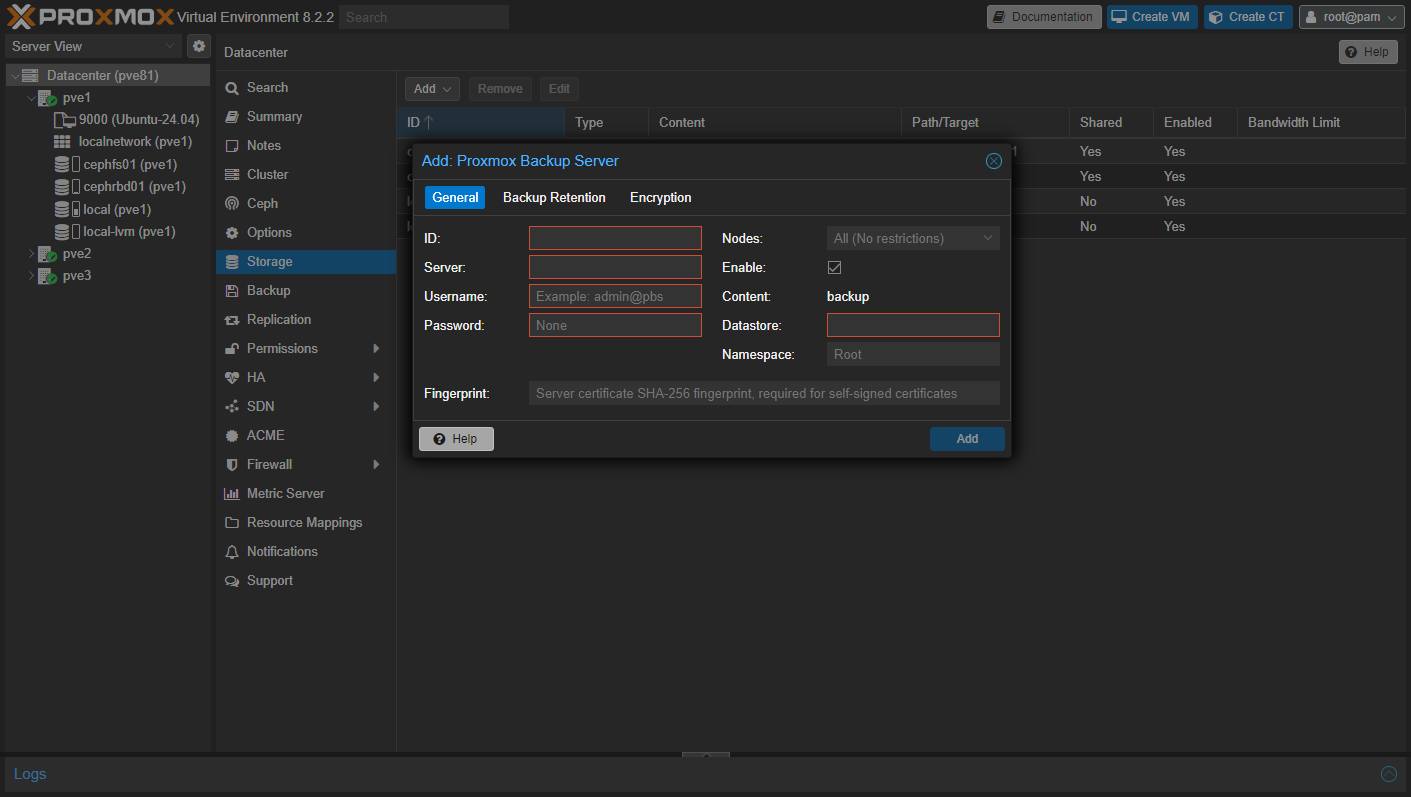
Task: Switch to the Backup Retention tab
Action: pos(554,198)
